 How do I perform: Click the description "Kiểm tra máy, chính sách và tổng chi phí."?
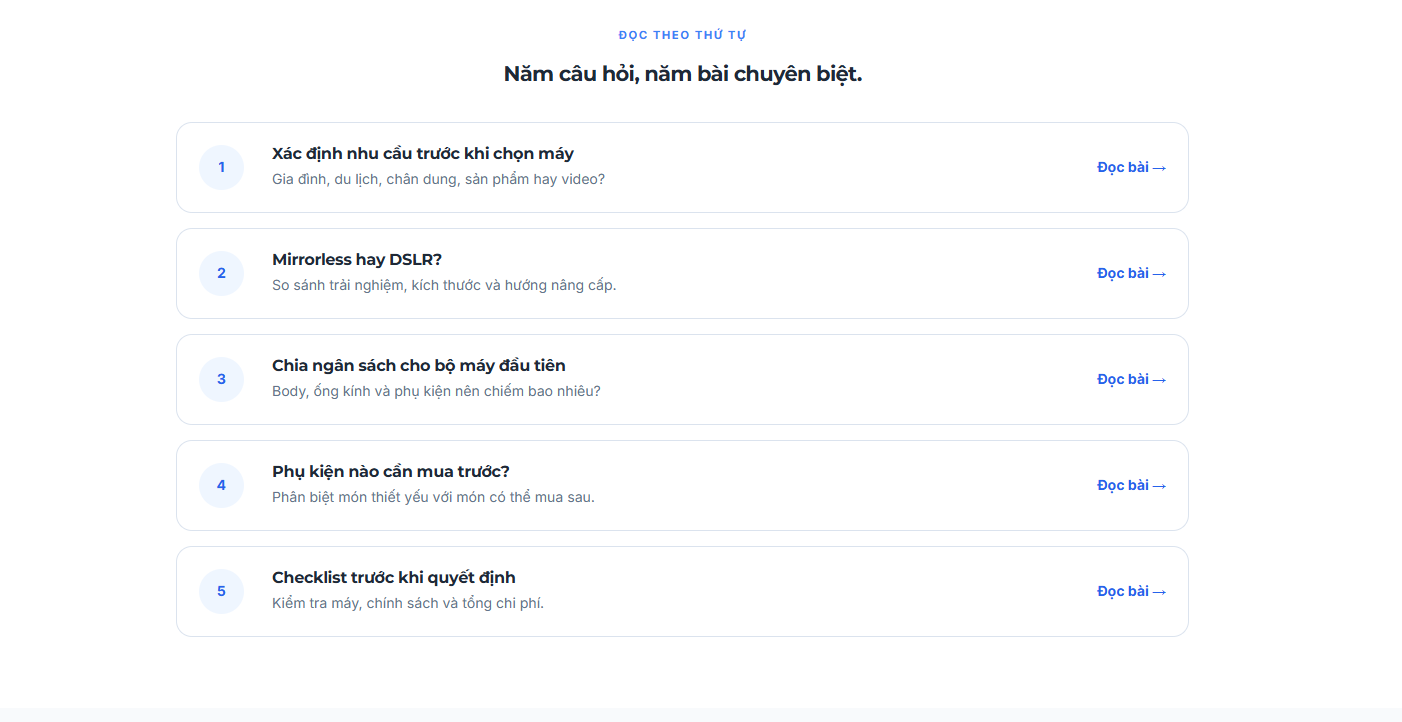[x=408, y=604]
